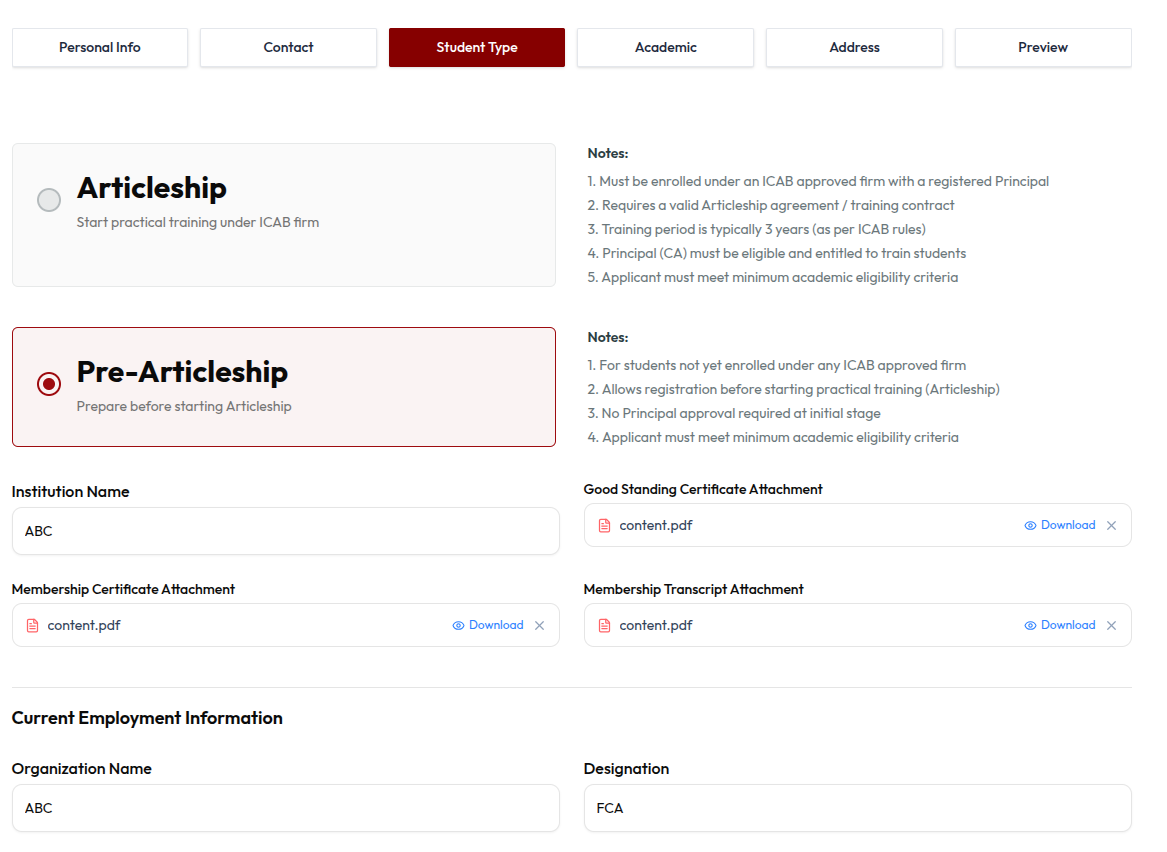The image size is (1167, 852).
Task: Select the Articleship radio button
Action: tap(49, 199)
